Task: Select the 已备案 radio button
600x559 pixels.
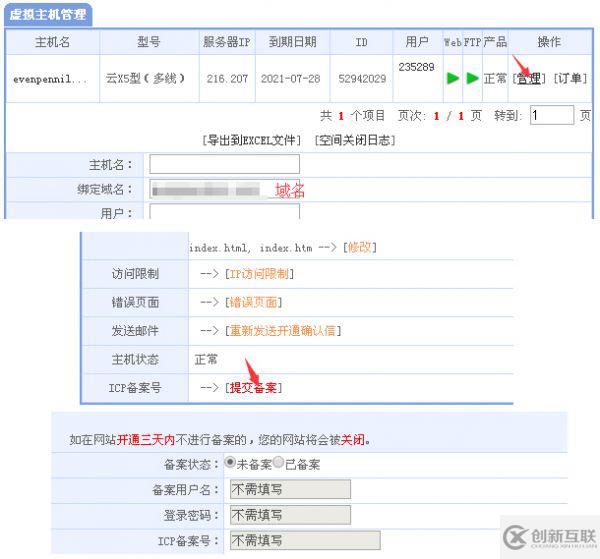Action: click(x=279, y=462)
